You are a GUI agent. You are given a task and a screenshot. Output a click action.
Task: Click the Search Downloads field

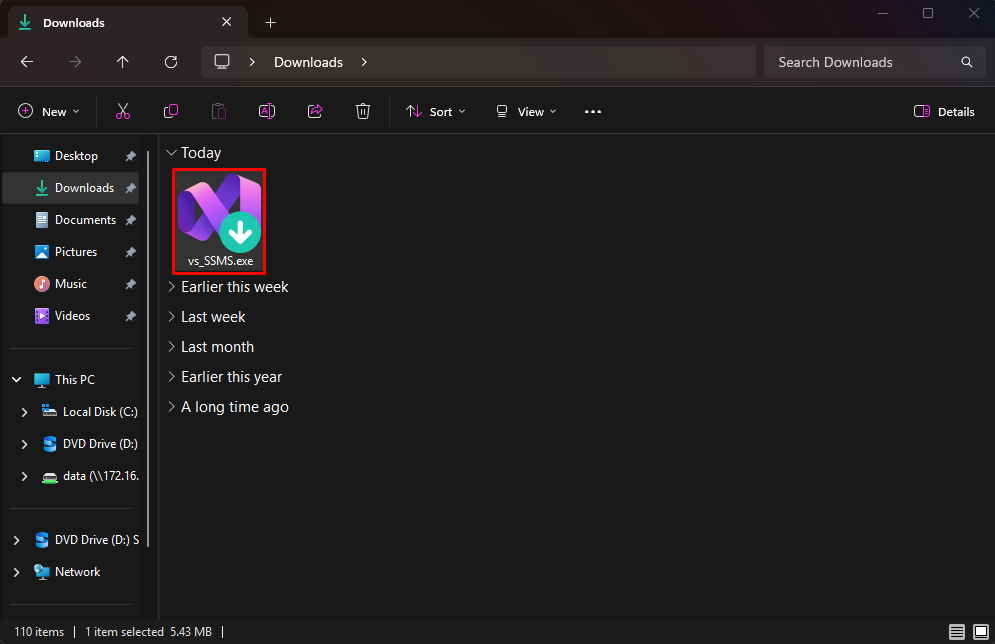click(x=875, y=62)
